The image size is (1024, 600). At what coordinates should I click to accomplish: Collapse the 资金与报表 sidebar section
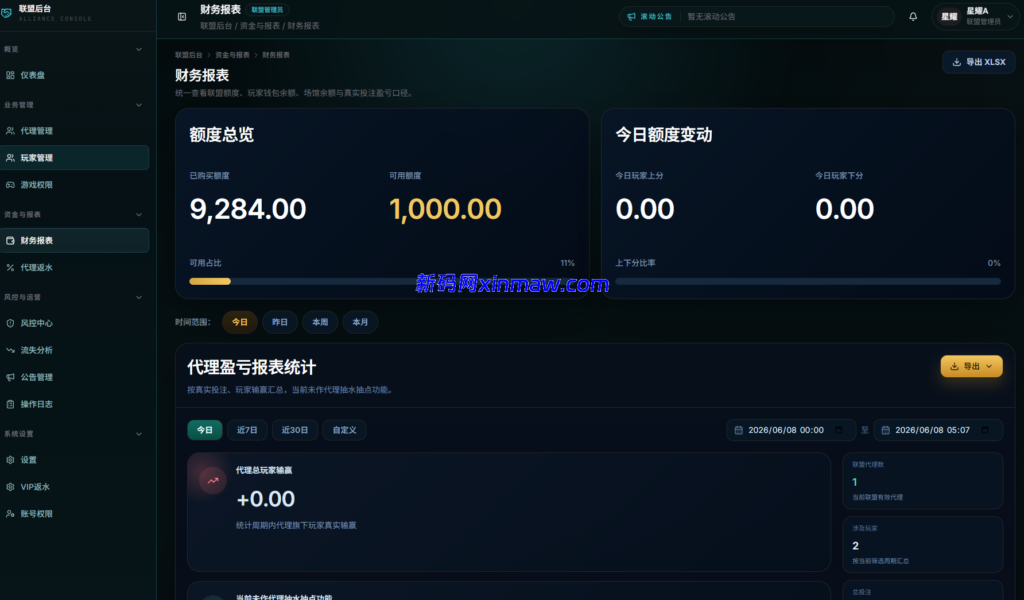tap(138, 214)
